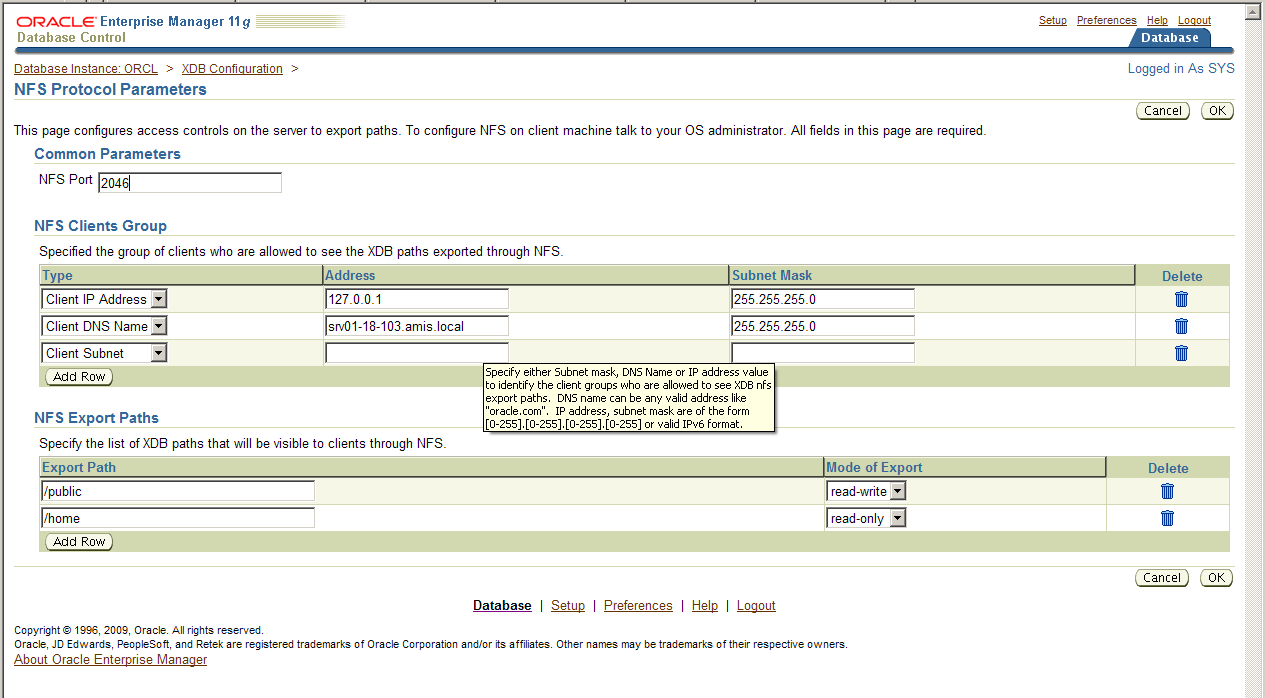1265x698 pixels.
Task: Focus the NFS Port input field
Action: 190,183
